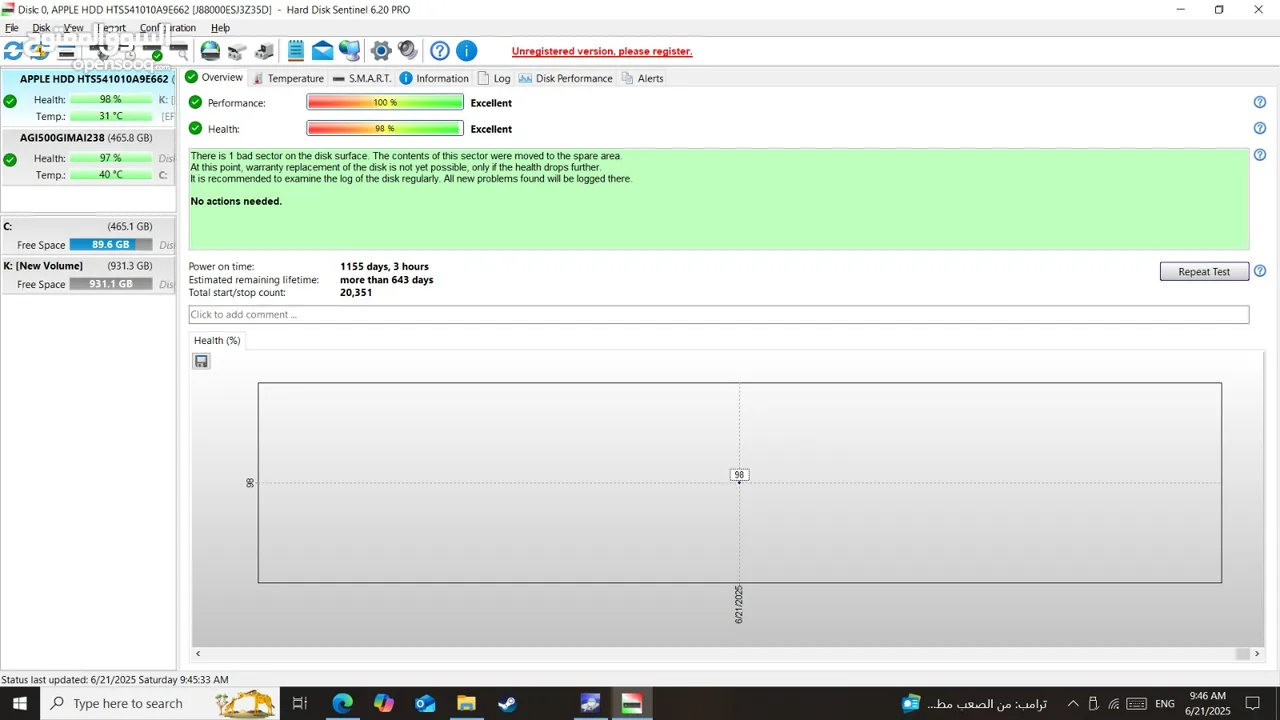Switch to the Log tab

(x=494, y=78)
